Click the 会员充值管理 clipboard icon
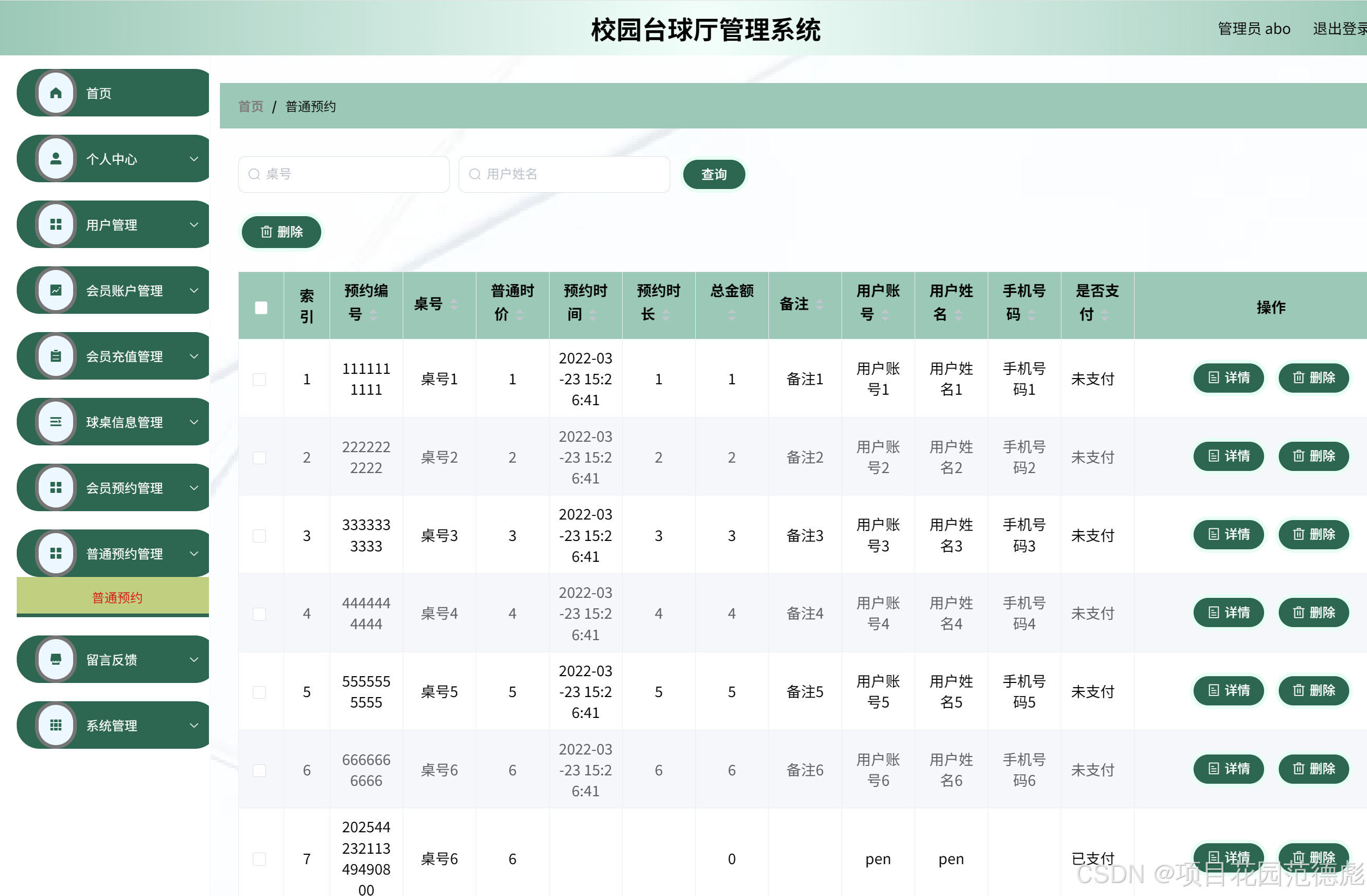 pyautogui.click(x=55, y=356)
